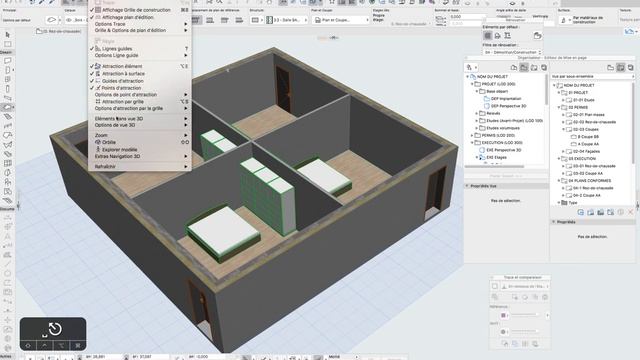Image resolution: width=640 pixels, height=360 pixels.
Task: Open Options Trace submenu
Action: [x=140, y=24]
